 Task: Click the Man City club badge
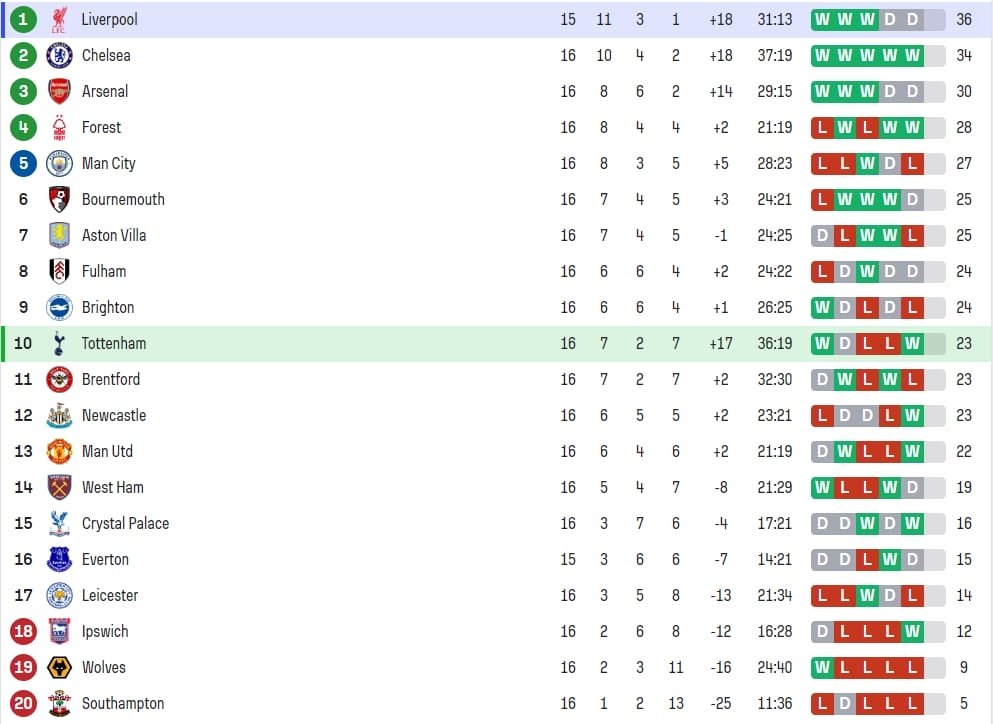pos(59,163)
